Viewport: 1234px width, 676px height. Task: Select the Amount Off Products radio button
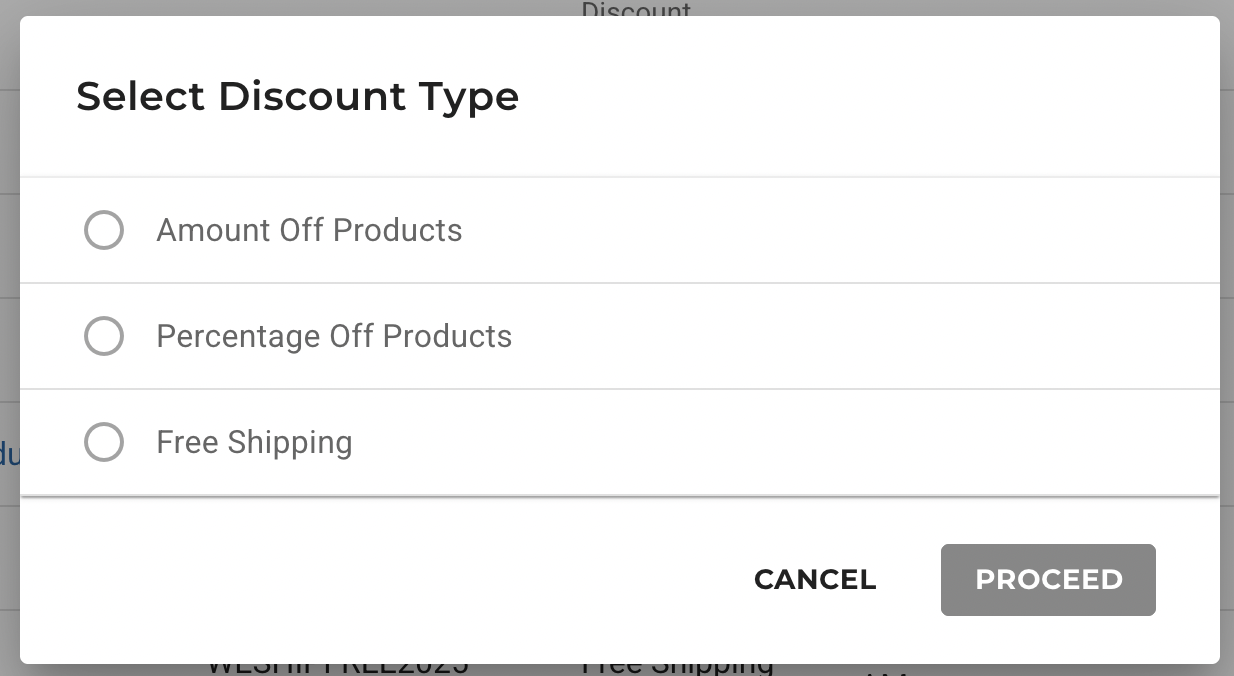[104, 231]
